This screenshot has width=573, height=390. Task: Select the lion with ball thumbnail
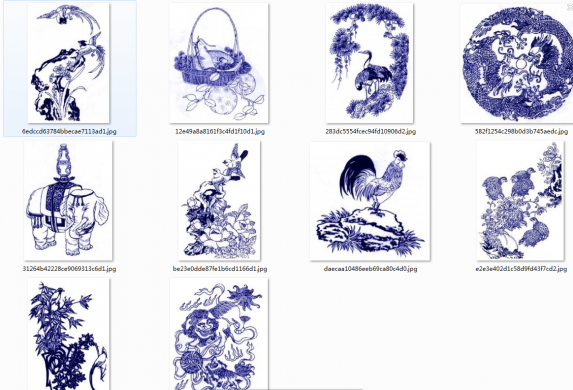pyautogui.click(x=219, y=334)
